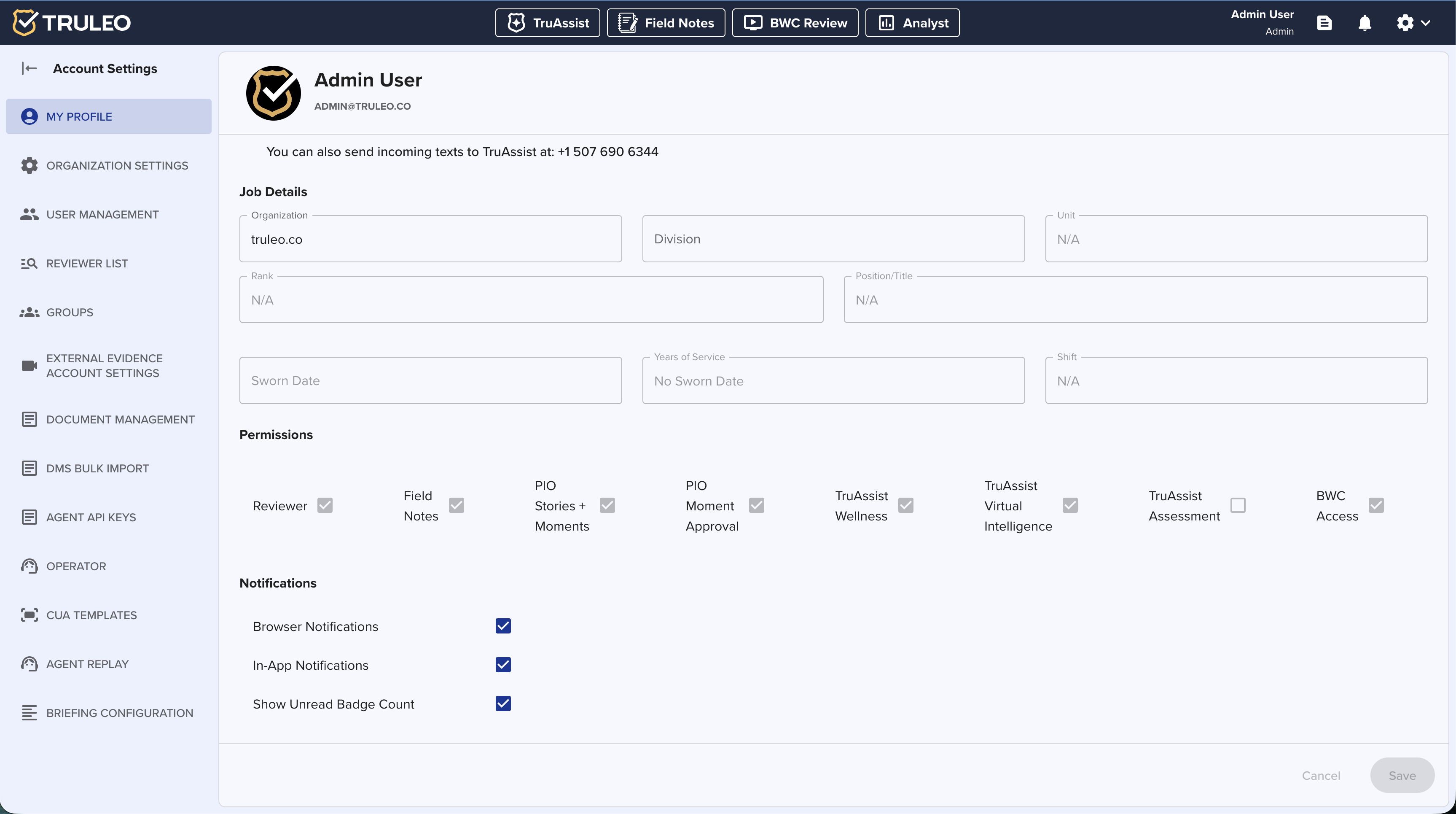
Task: Toggle PIO Moment Approval checkbox
Action: click(x=757, y=505)
